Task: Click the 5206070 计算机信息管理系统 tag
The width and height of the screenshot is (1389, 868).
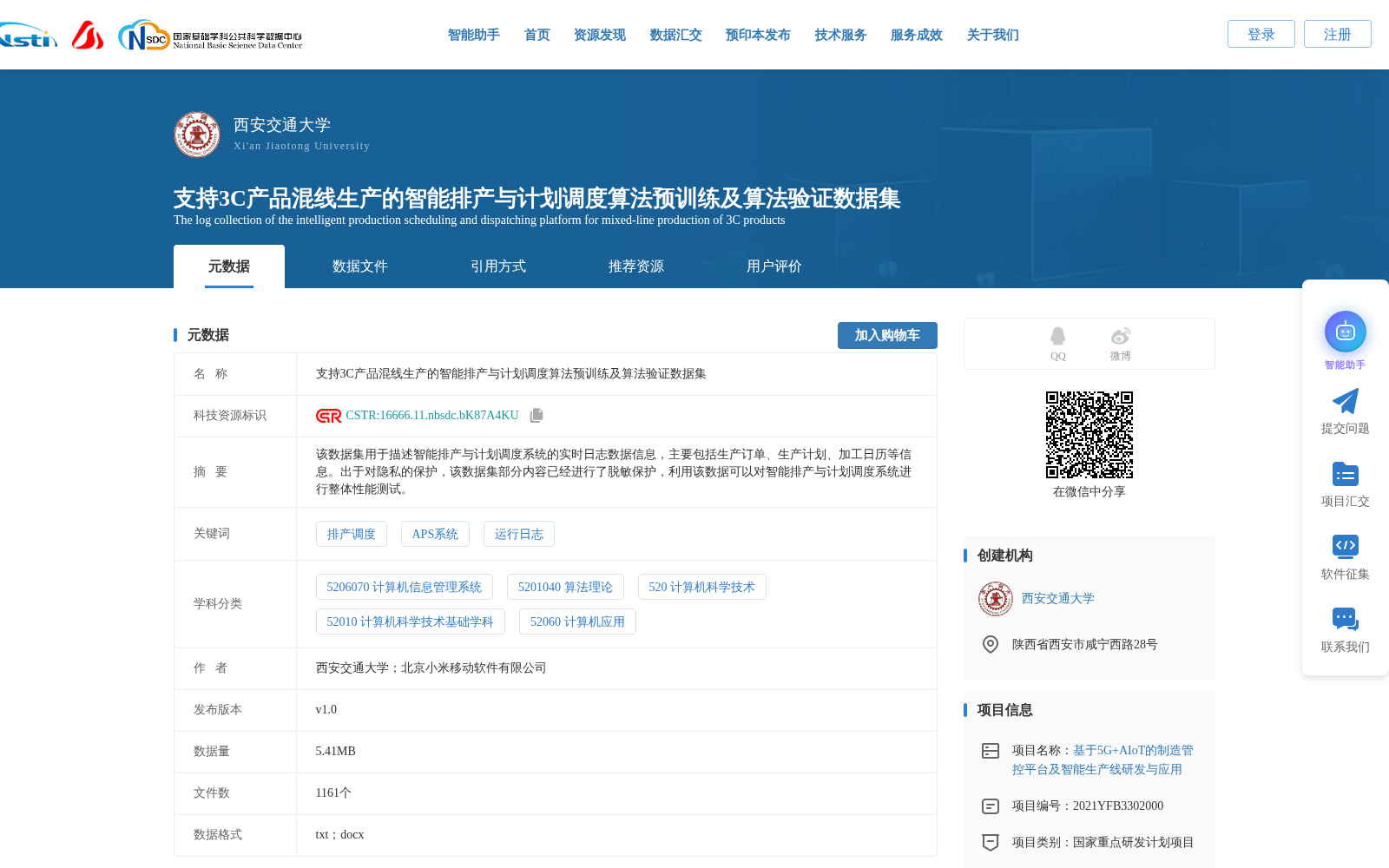Action: pyautogui.click(x=405, y=587)
